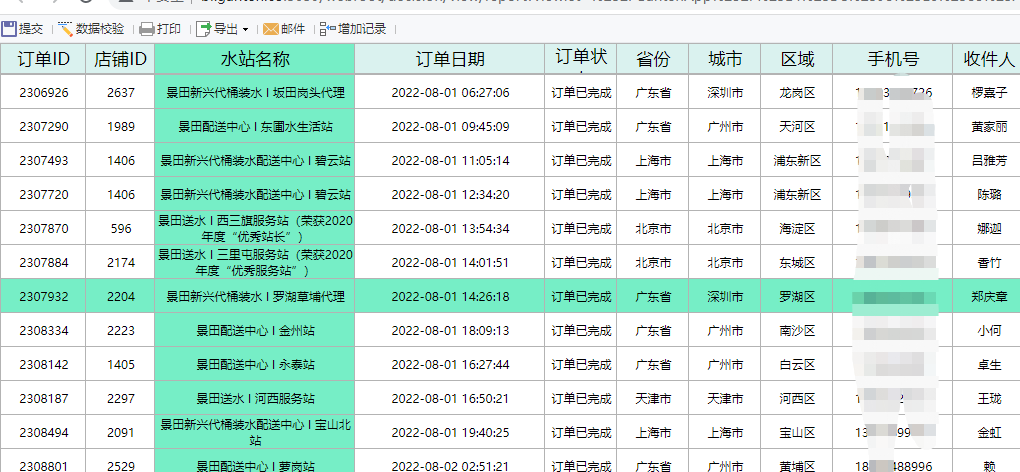Click store ID cell 2637
1020x472 pixels.
(120, 92)
